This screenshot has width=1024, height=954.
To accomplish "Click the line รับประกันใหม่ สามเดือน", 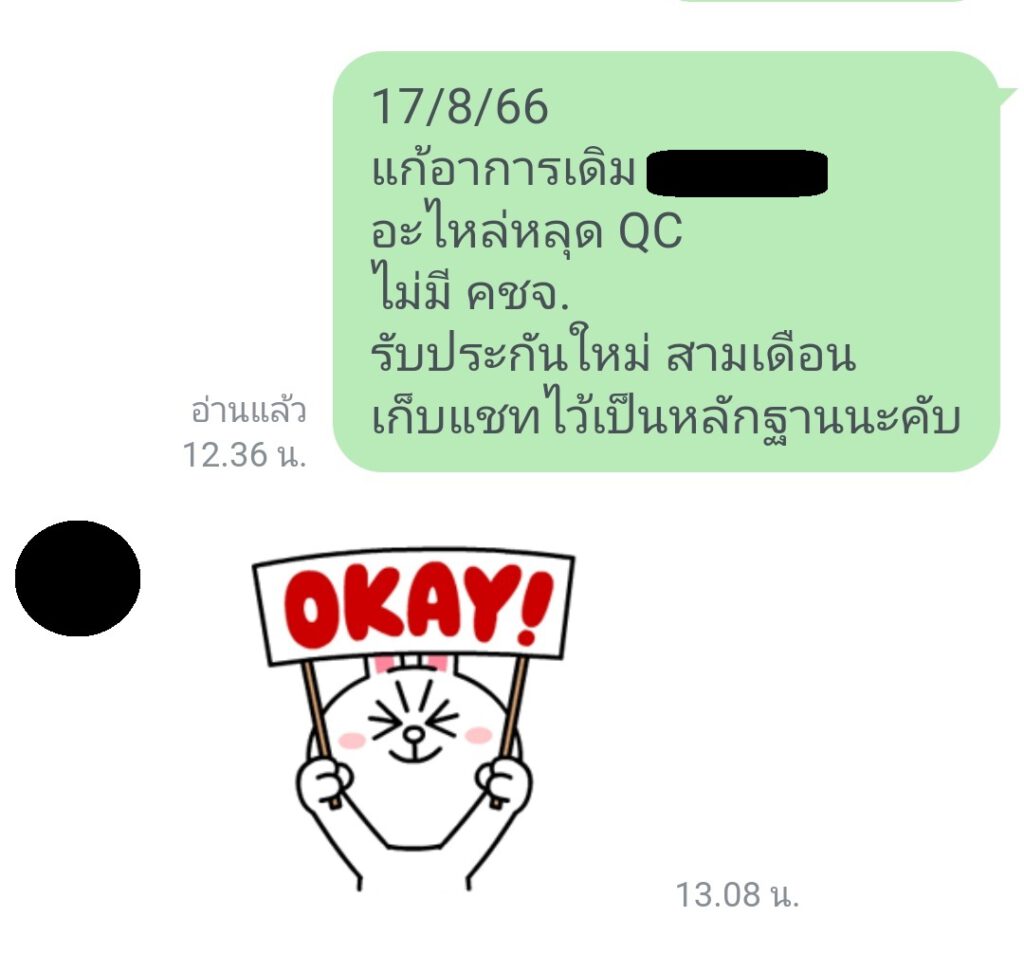I will click(x=613, y=355).
